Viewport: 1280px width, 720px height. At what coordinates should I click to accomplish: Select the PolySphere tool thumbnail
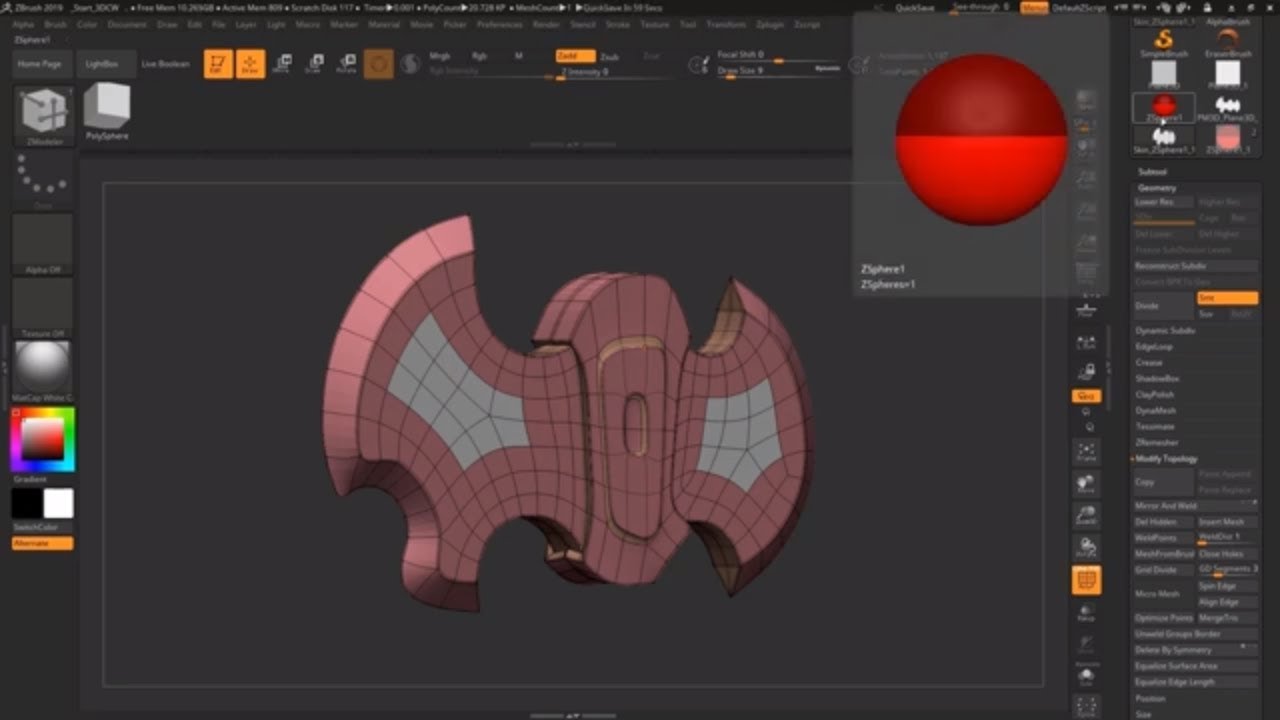[107, 110]
